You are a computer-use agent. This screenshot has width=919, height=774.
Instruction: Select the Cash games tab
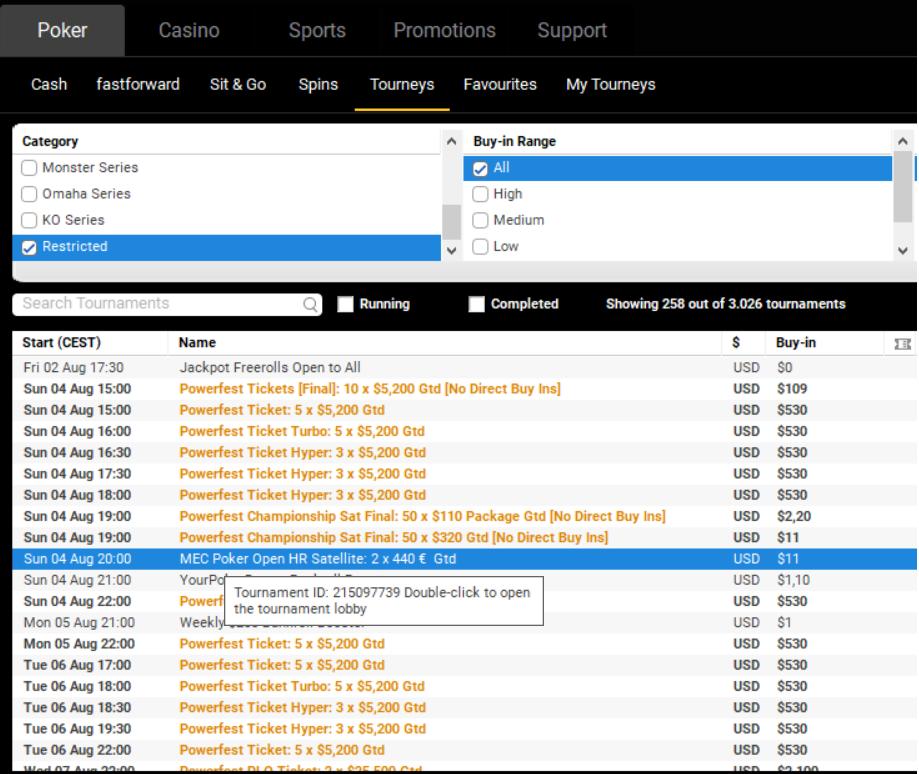pyautogui.click(x=49, y=84)
